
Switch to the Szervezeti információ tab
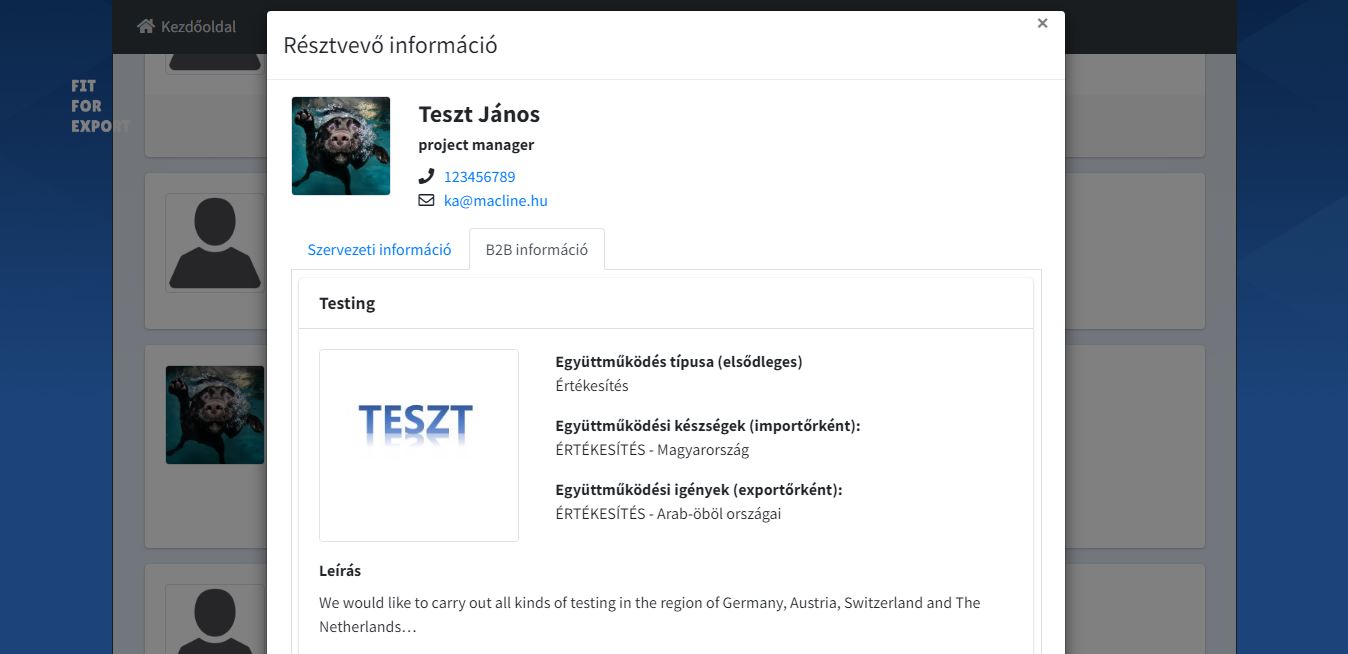[379, 250]
